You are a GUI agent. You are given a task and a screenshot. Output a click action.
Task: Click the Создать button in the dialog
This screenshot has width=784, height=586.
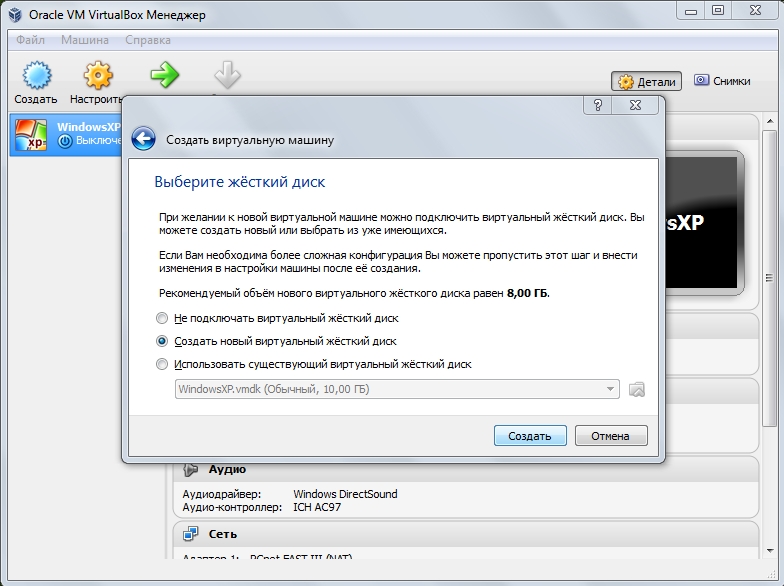pyautogui.click(x=530, y=436)
